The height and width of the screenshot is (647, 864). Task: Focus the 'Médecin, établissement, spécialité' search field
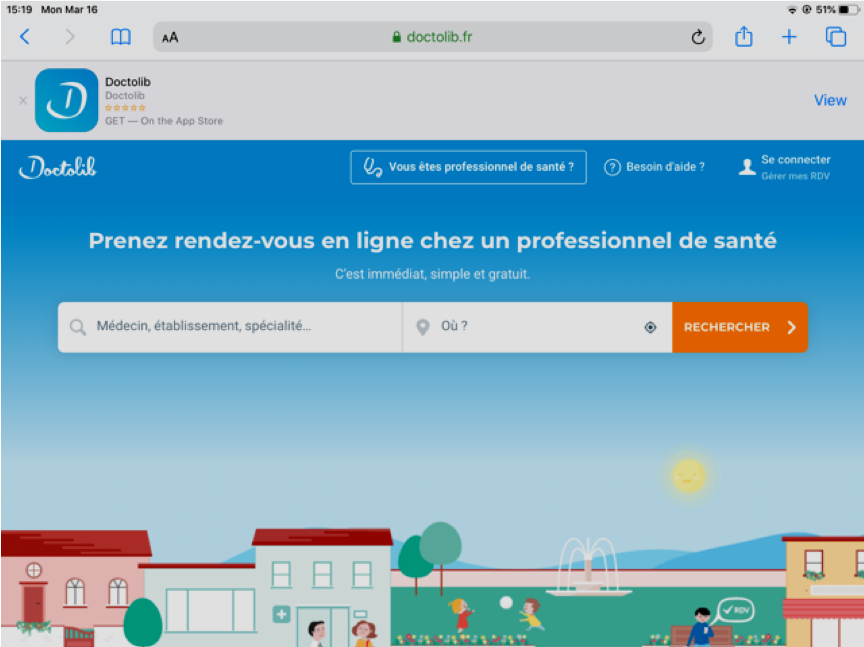(x=230, y=327)
